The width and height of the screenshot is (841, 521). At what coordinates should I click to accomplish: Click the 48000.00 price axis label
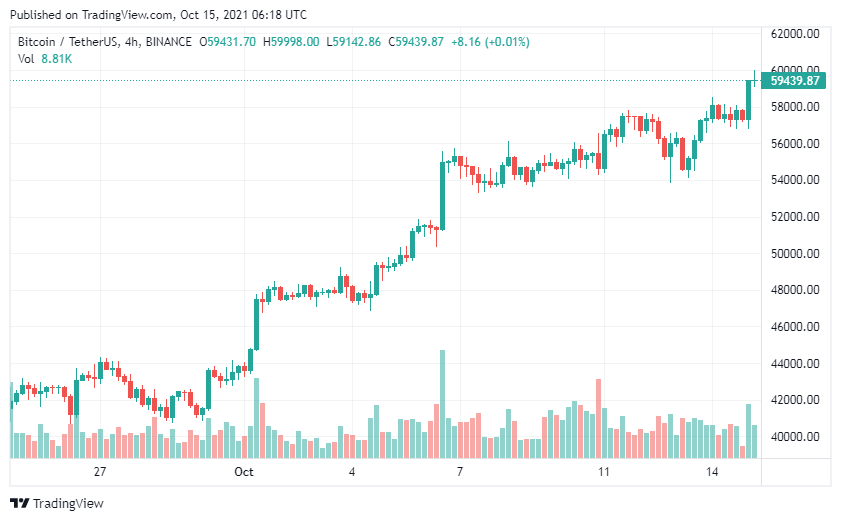(x=795, y=290)
